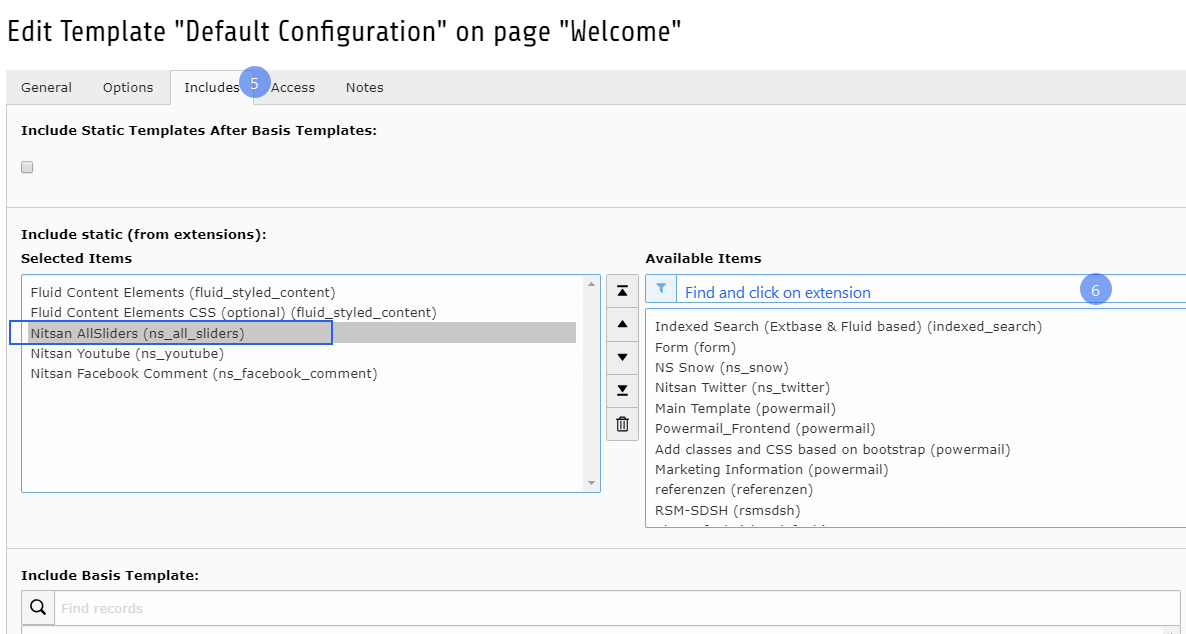
Task: Open the Options tab
Action: click(128, 88)
